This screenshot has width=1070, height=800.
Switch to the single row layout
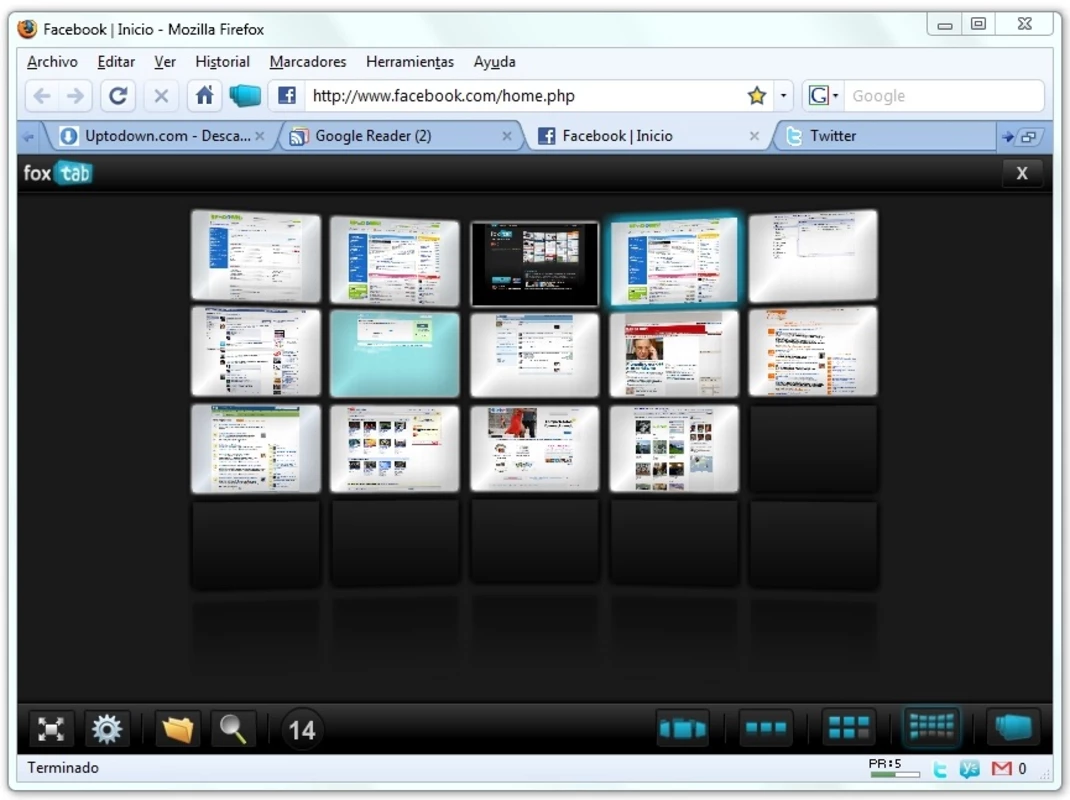766,728
